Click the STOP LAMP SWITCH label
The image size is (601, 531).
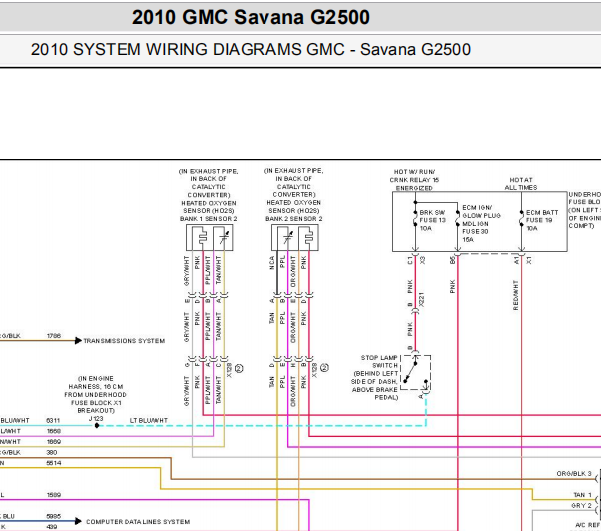point(379,362)
